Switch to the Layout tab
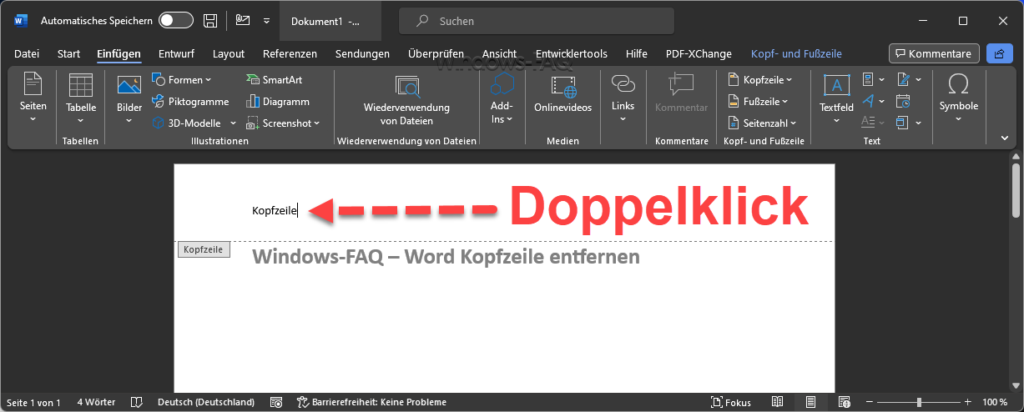 point(229,54)
